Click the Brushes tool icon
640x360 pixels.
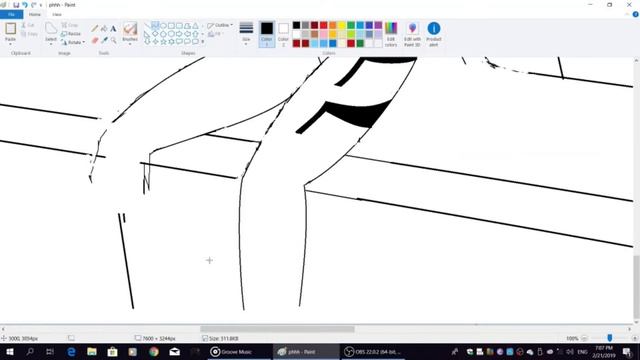click(130, 29)
